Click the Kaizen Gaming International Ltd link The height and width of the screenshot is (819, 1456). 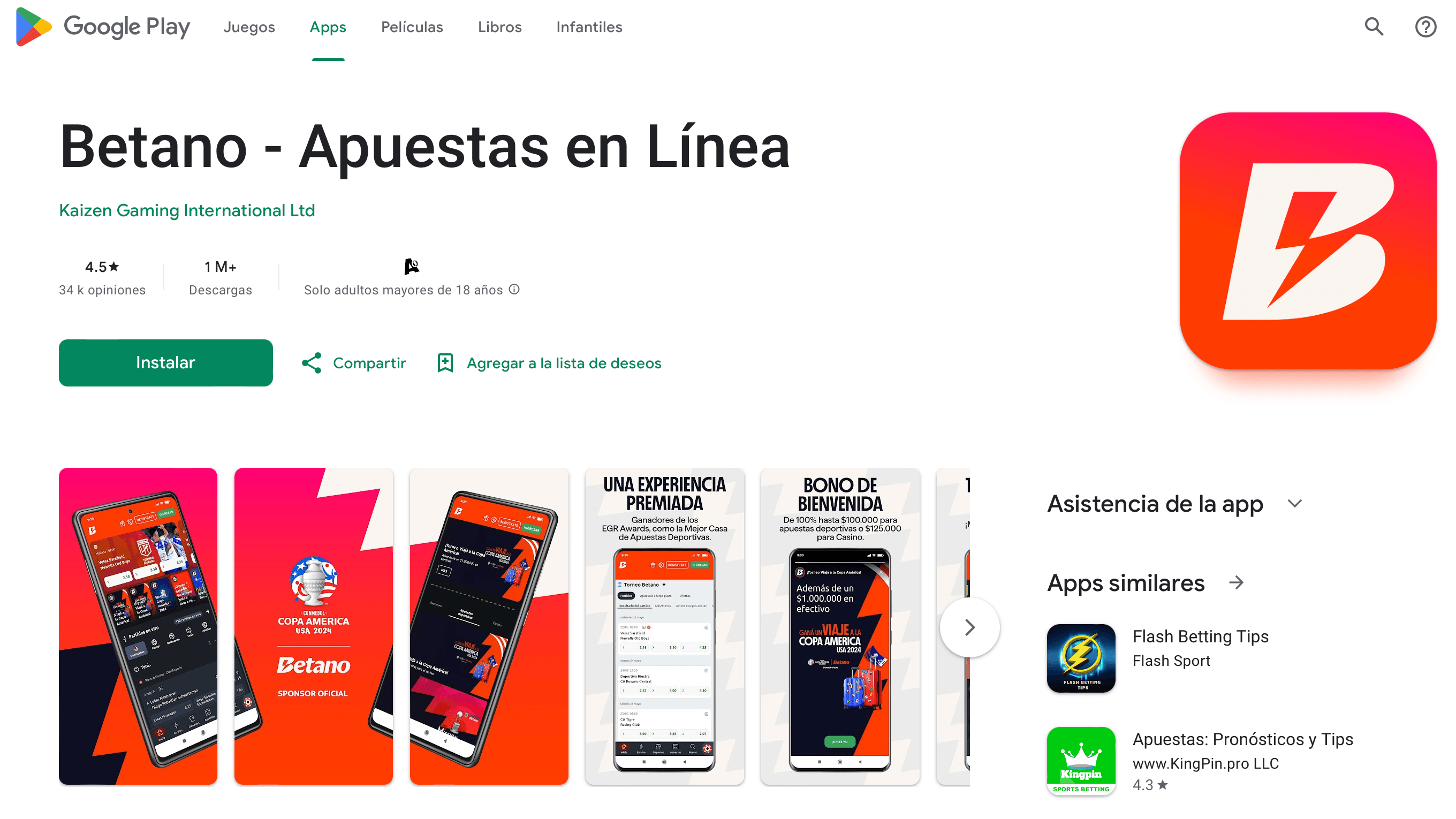click(x=187, y=210)
